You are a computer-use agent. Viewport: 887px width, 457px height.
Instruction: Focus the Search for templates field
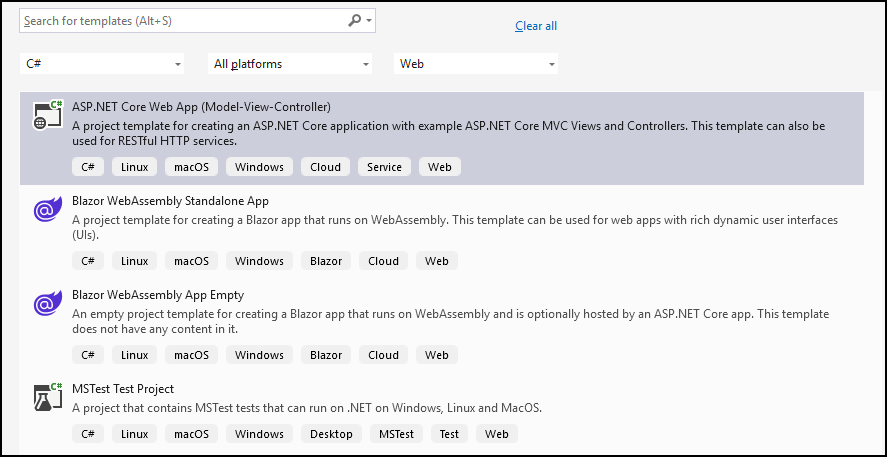pos(180,20)
